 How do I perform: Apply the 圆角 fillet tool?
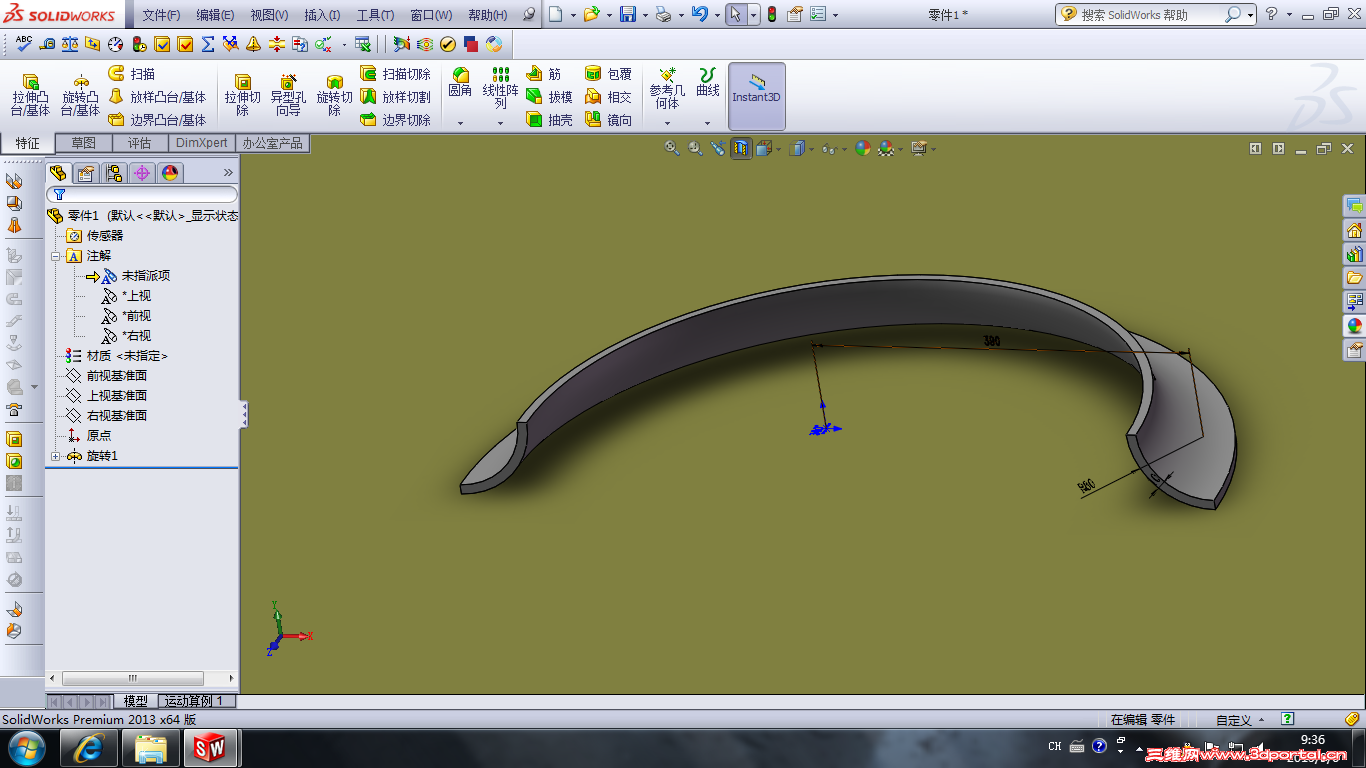point(460,83)
